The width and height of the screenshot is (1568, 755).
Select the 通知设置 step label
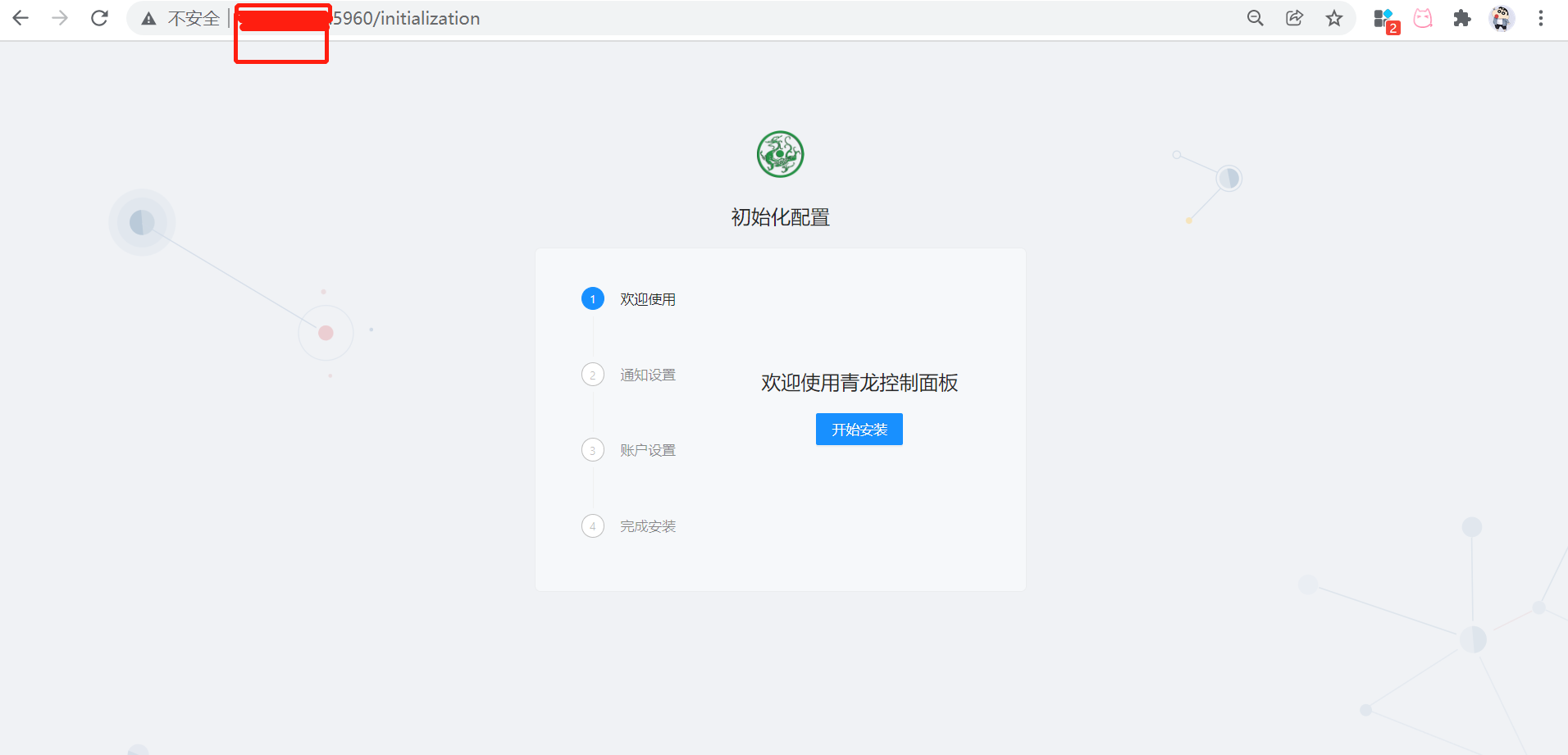(x=647, y=375)
